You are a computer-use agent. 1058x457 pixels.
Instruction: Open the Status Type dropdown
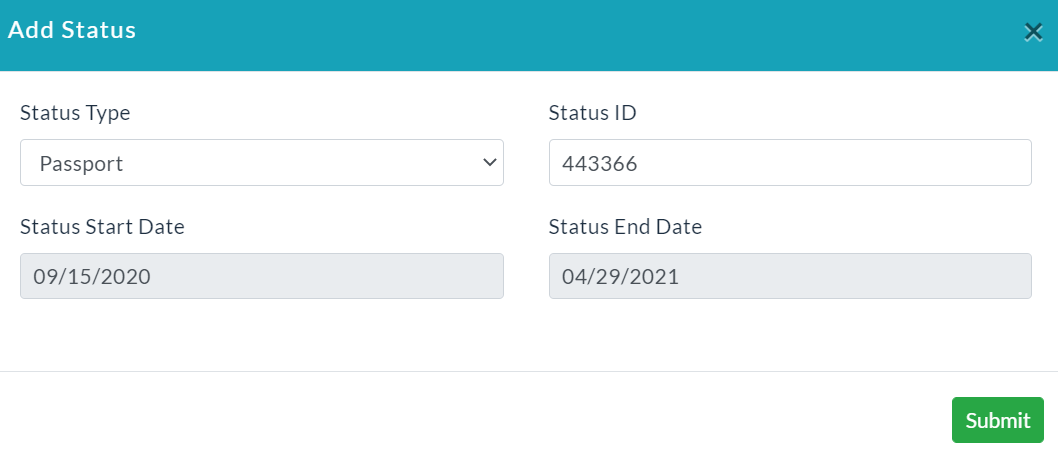[x=262, y=163]
